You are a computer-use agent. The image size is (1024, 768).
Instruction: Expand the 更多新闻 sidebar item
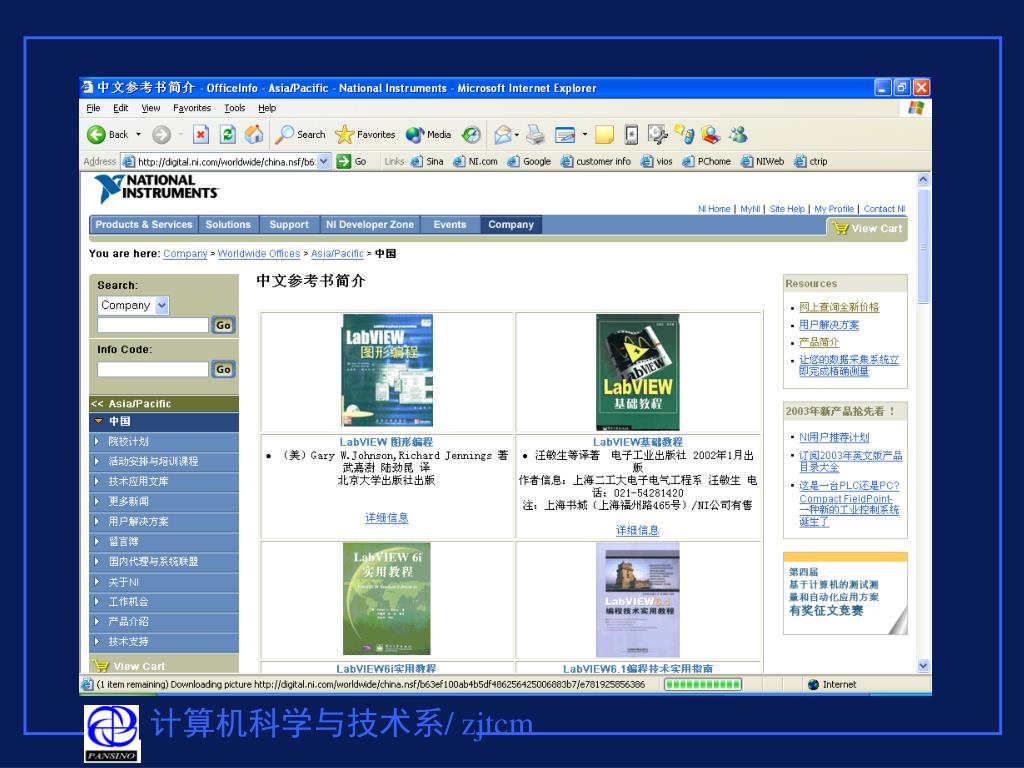(97, 502)
